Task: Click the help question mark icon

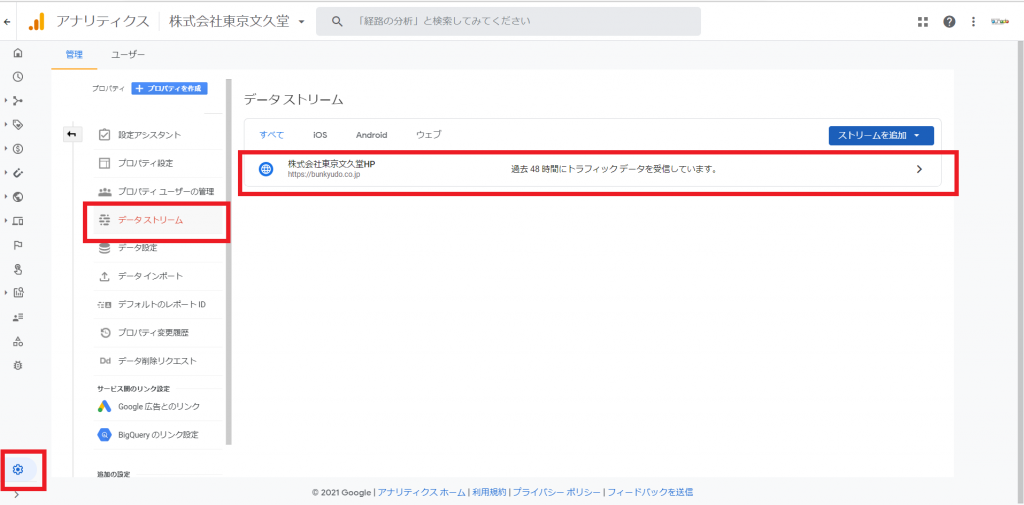Action: click(949, 22)
